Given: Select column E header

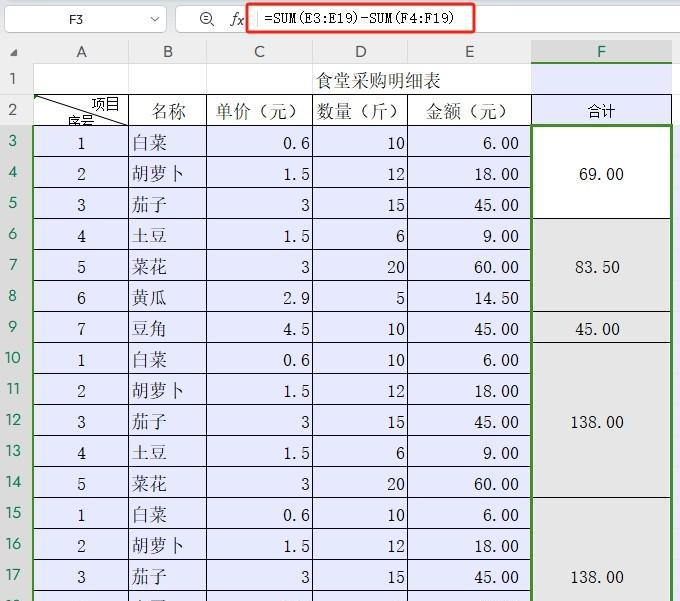Looking at the screenshot, I should [x=469, y=52].
